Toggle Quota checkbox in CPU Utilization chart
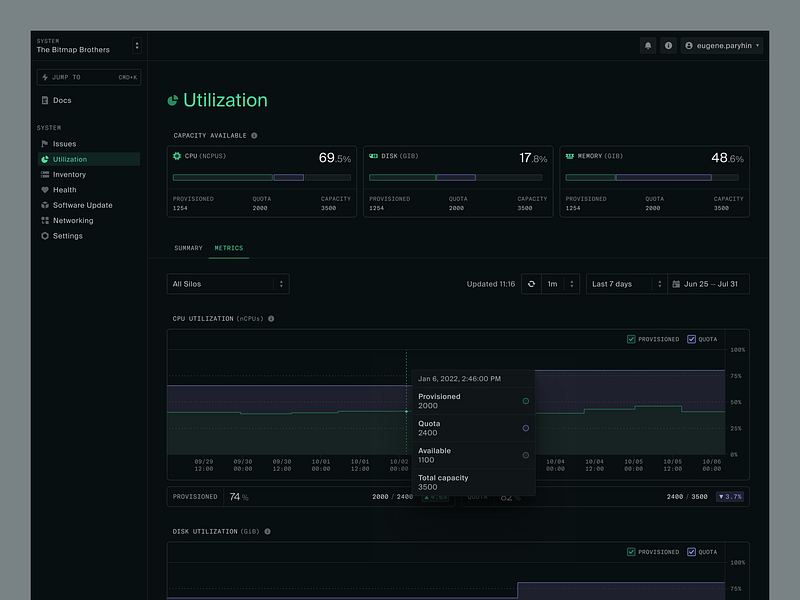 click(x=691, y=339)
